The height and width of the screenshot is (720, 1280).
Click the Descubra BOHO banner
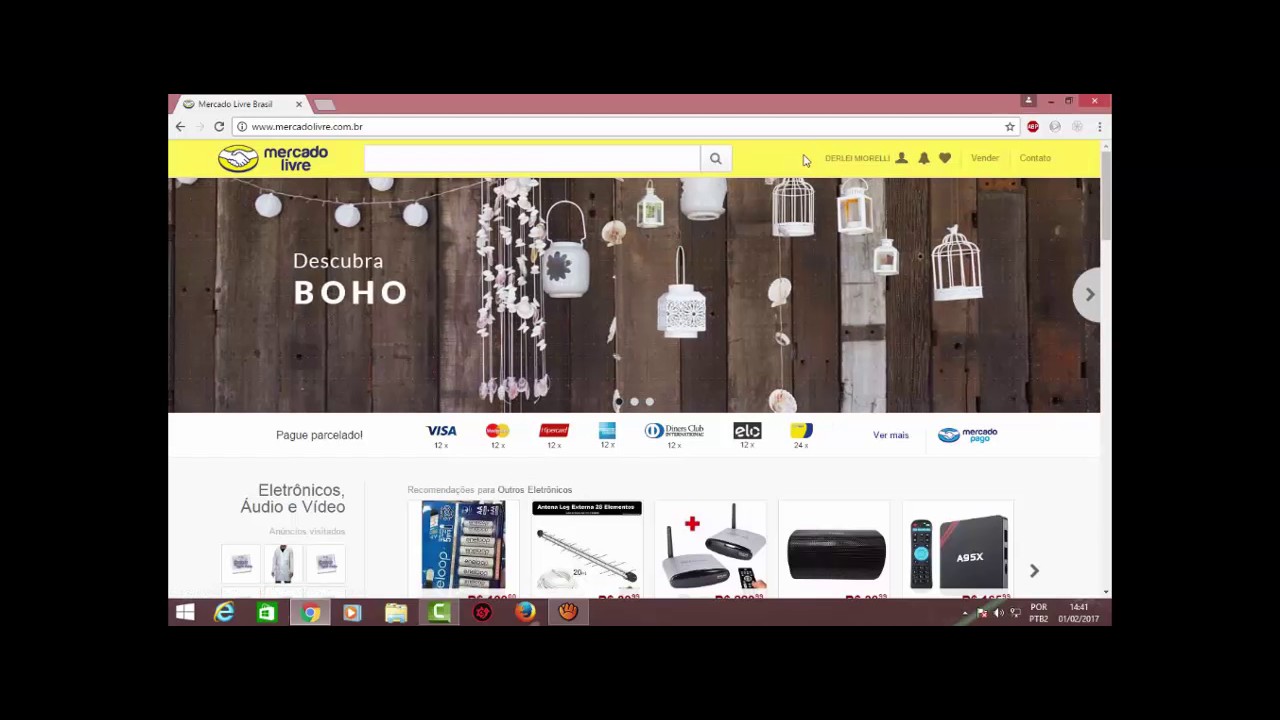point(634,295)
